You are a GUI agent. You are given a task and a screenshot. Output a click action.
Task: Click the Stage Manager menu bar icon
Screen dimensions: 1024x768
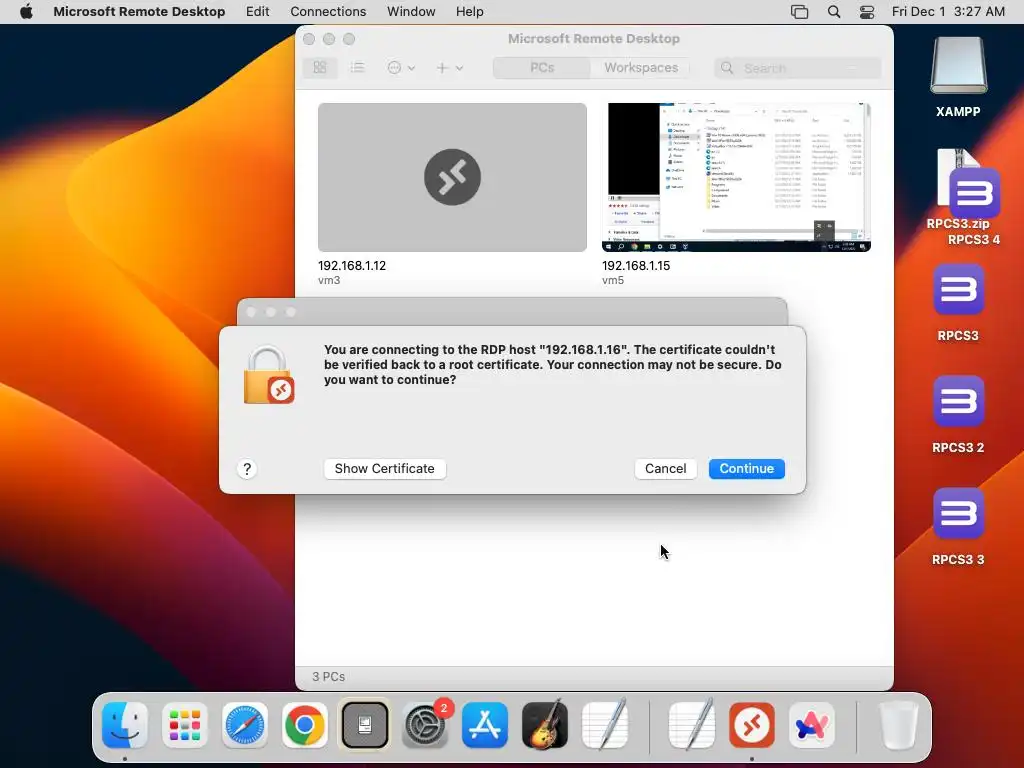[799, 12]
